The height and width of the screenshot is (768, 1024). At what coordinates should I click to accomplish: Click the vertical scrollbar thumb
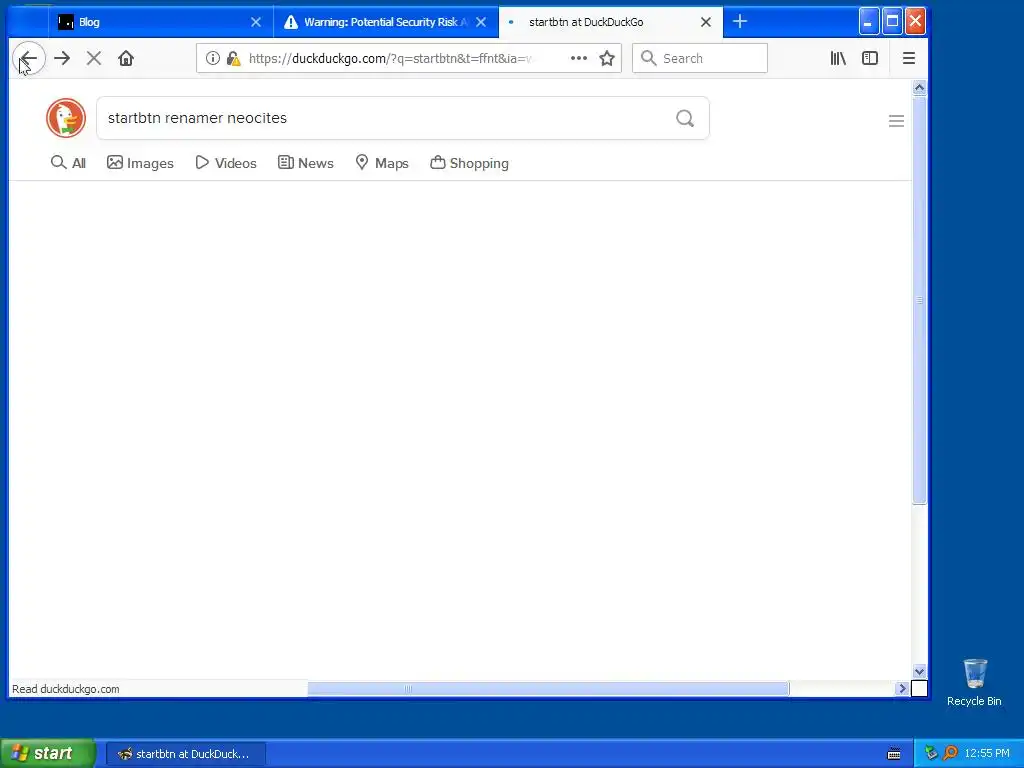(x=920, y=300)
